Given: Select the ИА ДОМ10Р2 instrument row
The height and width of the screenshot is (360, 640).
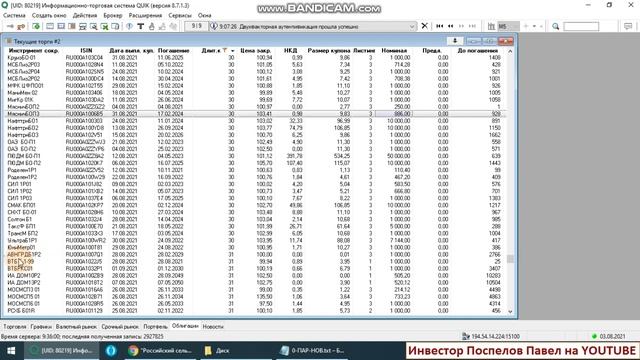Looking at the screenshot, I should (x=255, y=276).
